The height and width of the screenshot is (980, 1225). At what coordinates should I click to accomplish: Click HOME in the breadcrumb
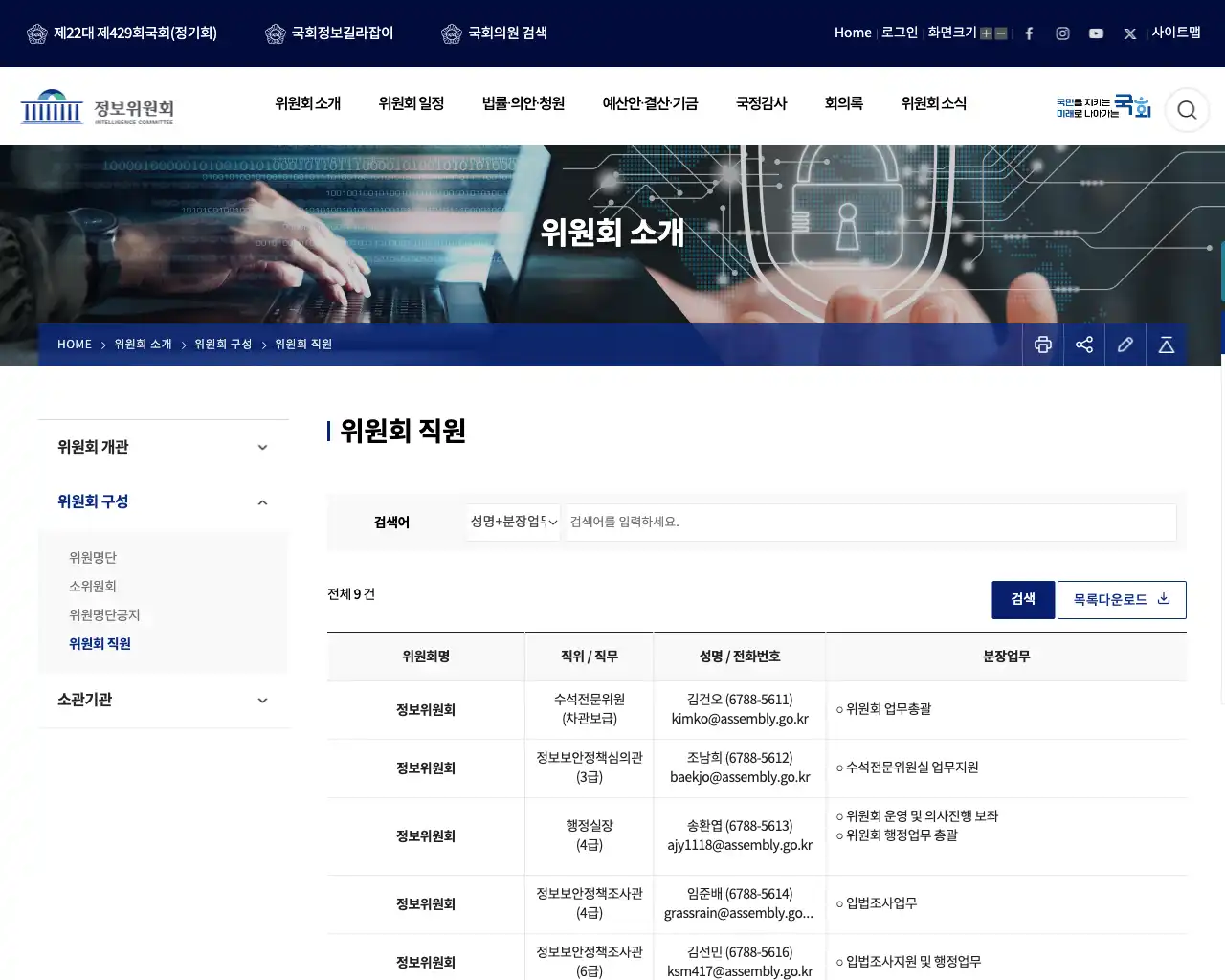coord(75,345)
